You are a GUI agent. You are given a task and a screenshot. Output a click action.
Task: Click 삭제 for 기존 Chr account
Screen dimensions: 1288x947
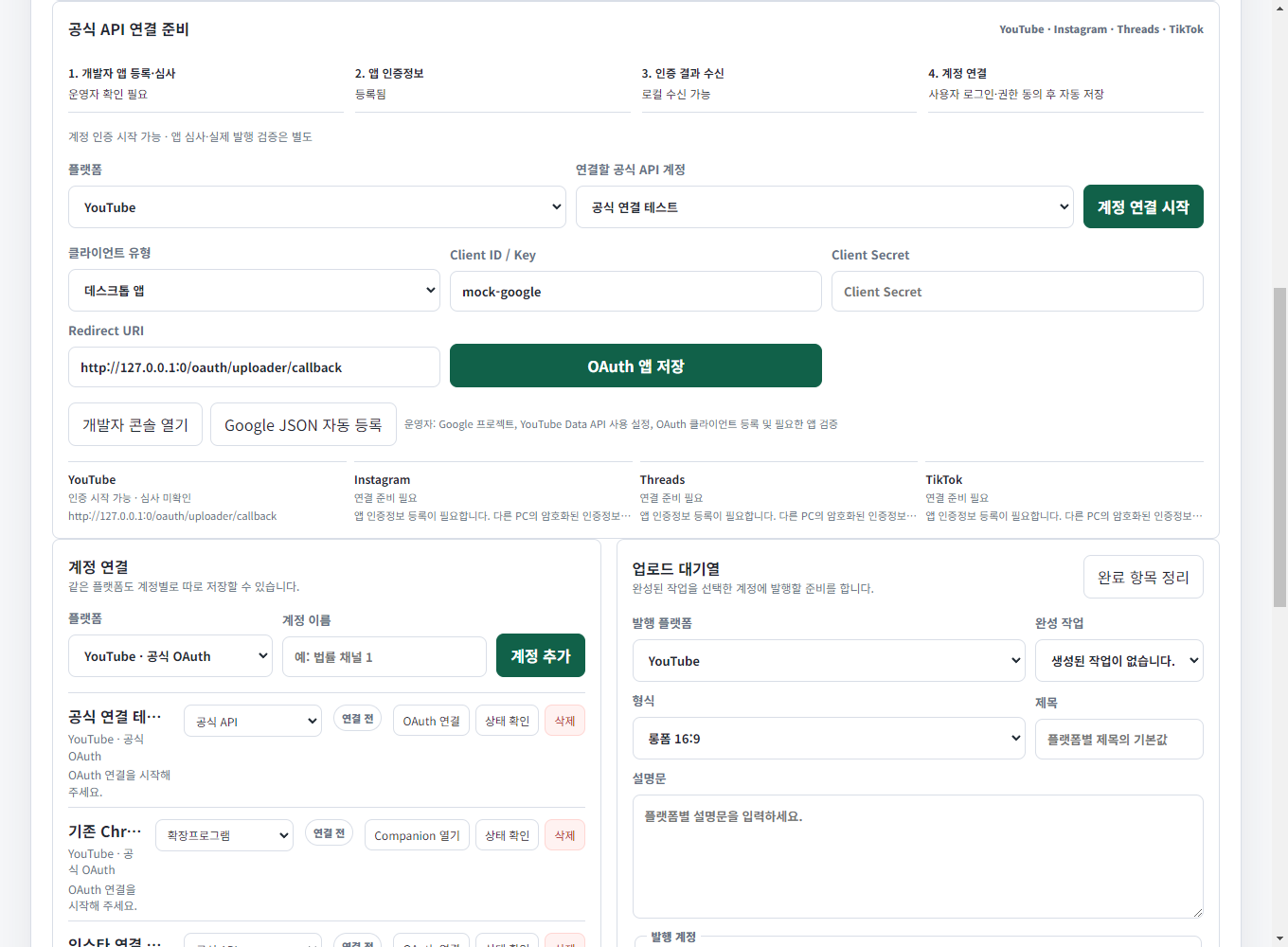[x=564, y=835]
